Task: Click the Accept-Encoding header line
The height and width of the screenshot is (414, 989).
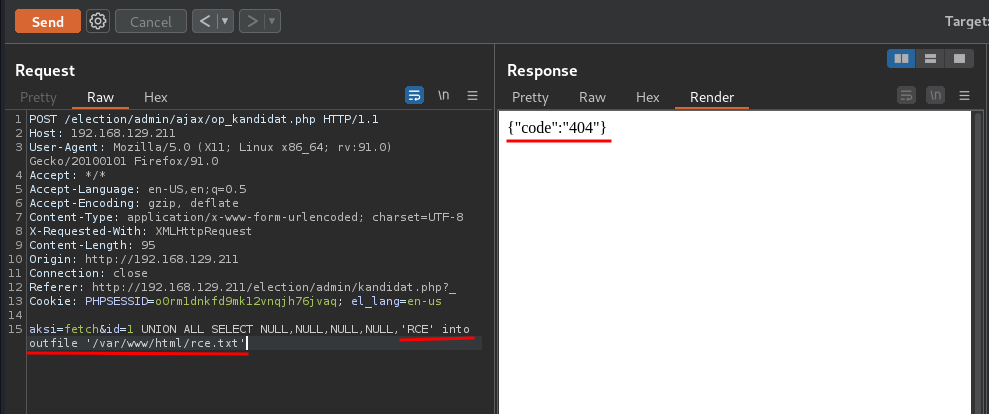Action: click(134, 203)
